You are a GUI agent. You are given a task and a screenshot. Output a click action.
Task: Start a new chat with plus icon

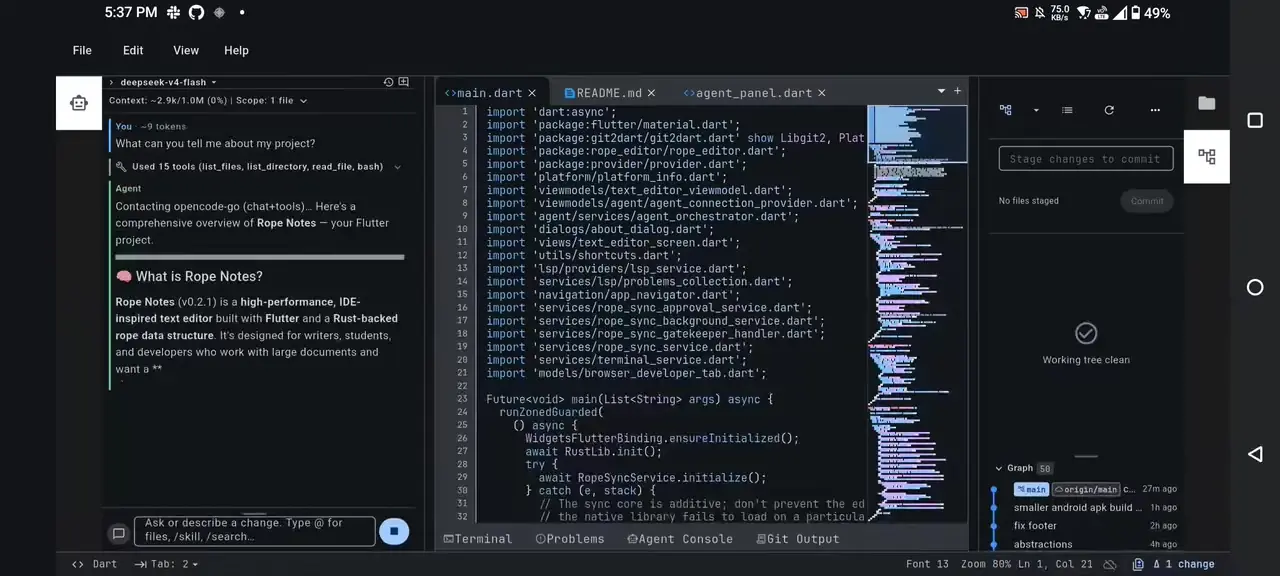(x=404, y=82)
